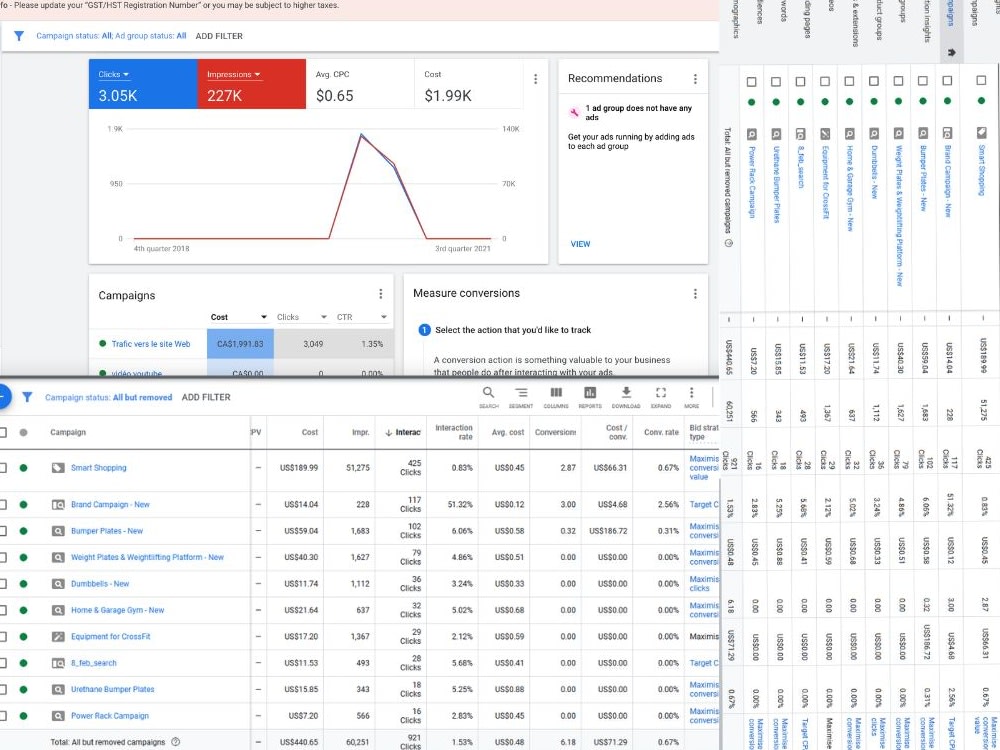The image size is (1000, 750).
Task: Click the Target bid strategy link for 8_feb_search
Action: click(703, 663)
